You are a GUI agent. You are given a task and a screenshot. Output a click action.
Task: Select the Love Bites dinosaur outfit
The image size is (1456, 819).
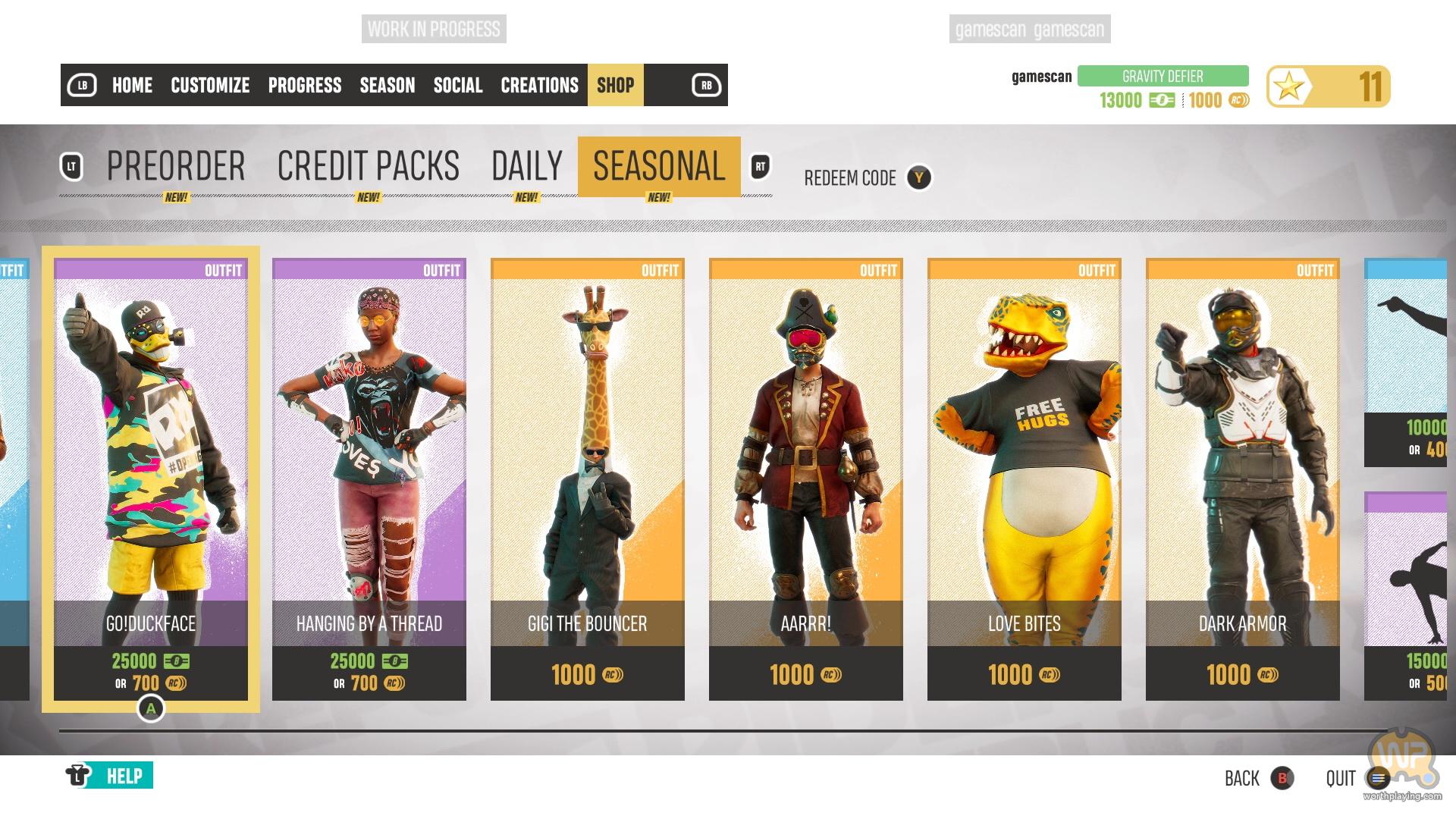coord(1025,479)
